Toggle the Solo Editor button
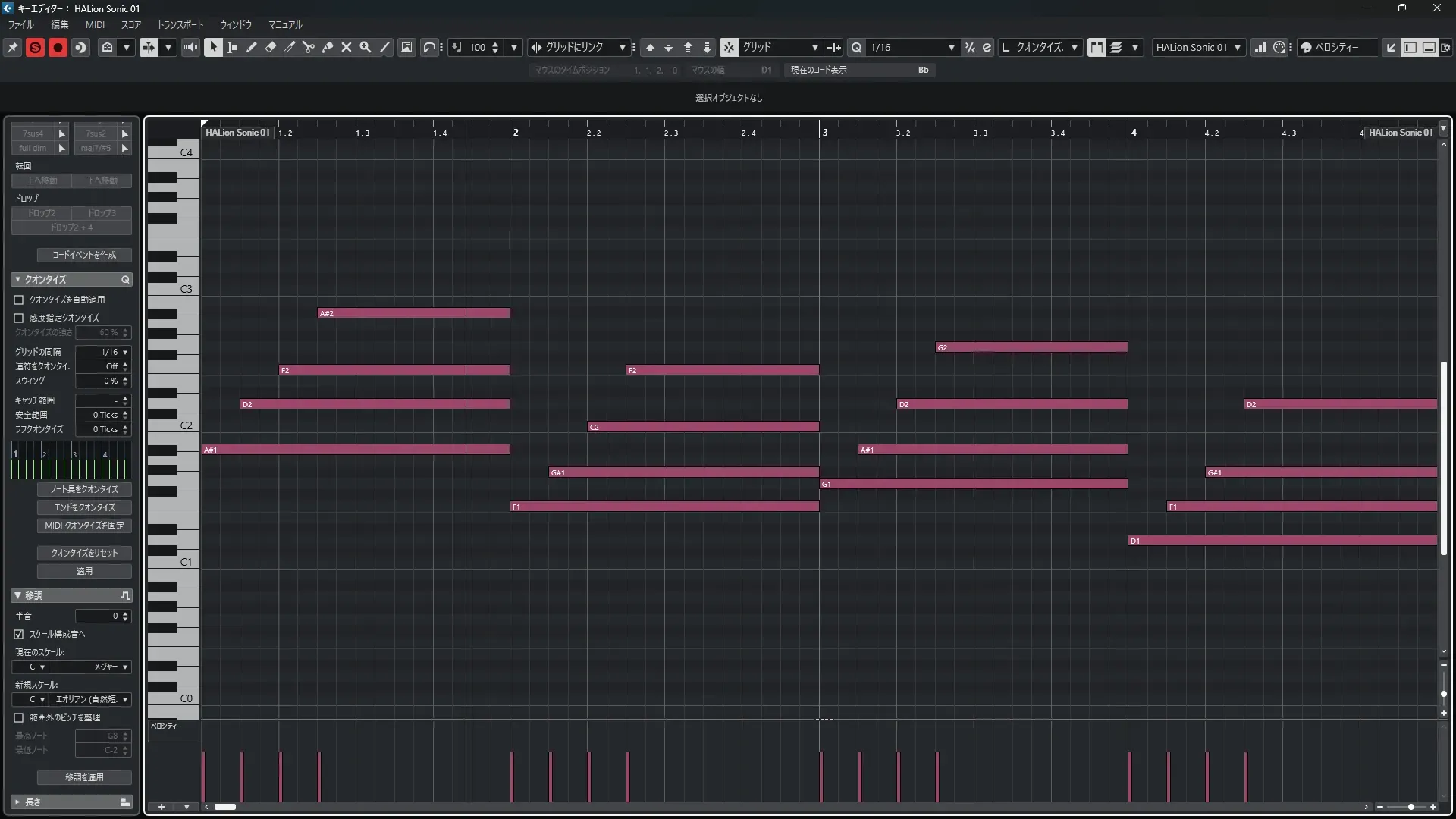Image resolution: width=1456 pixels, height=819 pixels. (35, 47)
